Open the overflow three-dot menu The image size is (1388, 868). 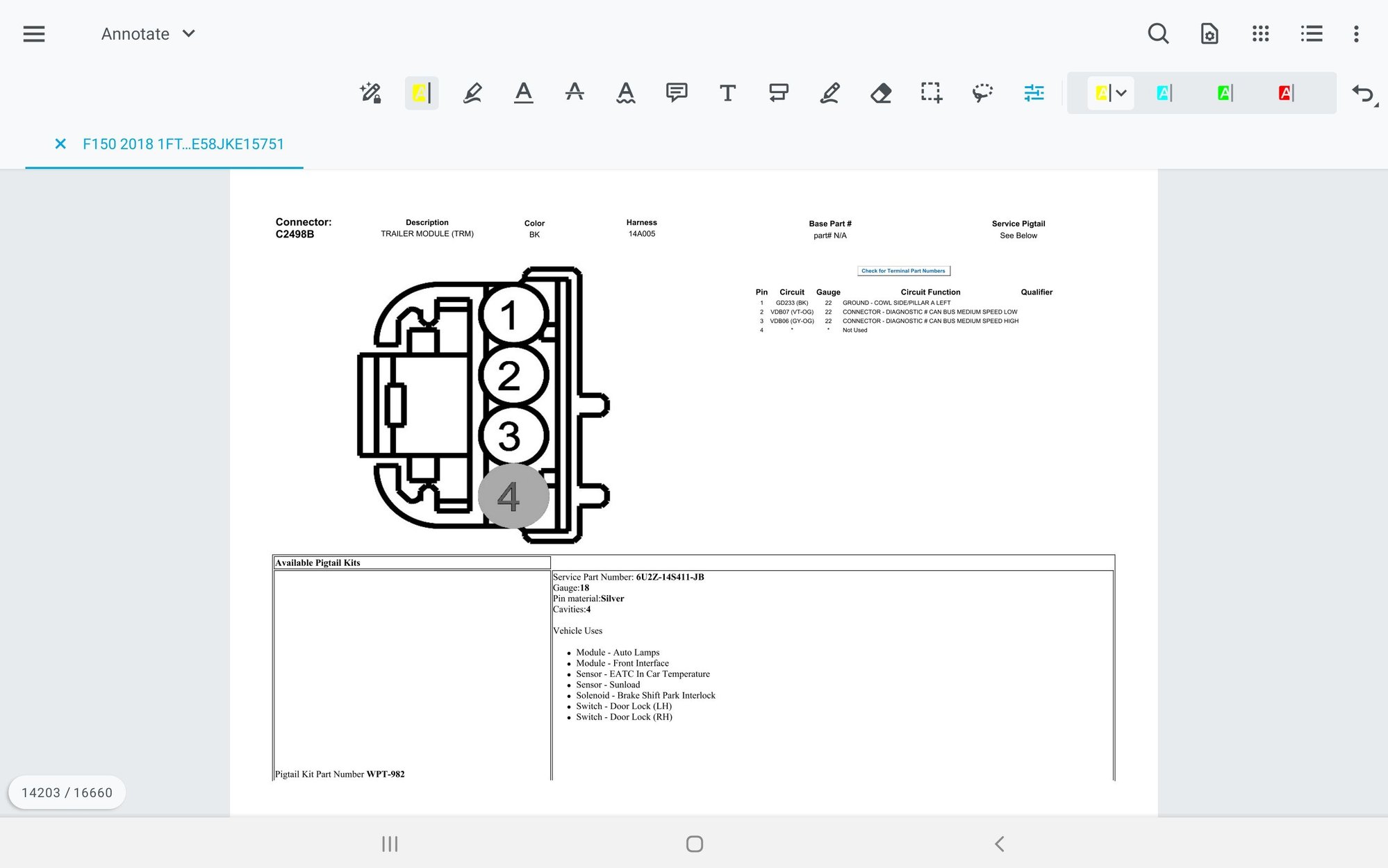click(1355, 33)
